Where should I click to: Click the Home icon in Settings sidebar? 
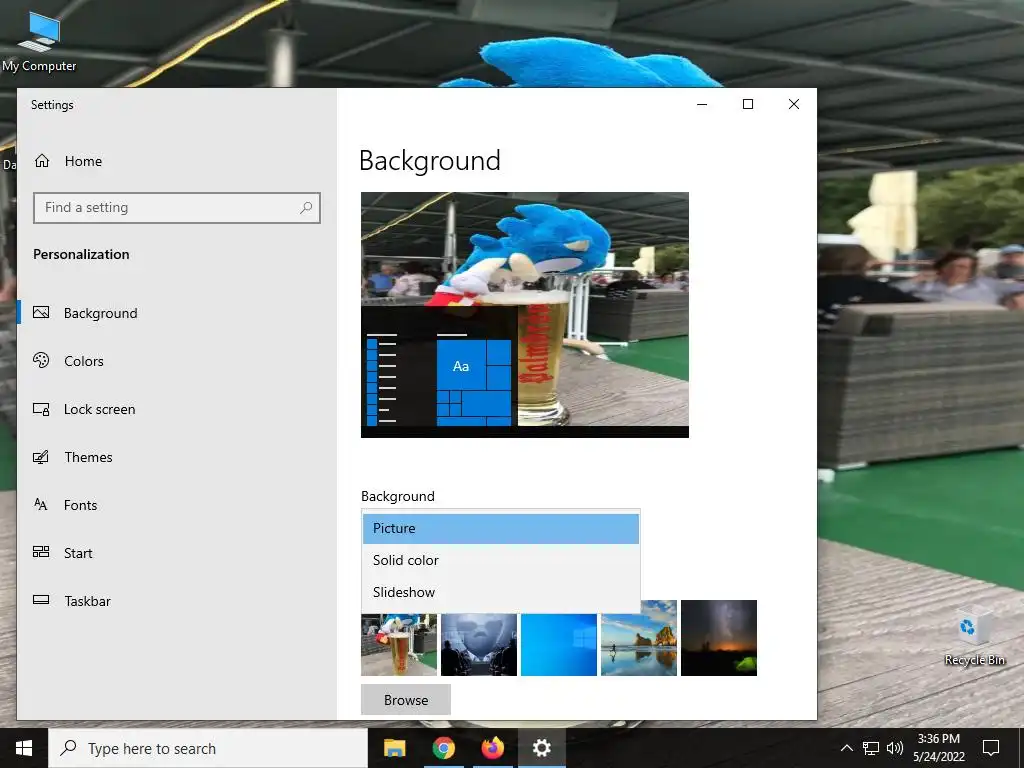pyautogui.click(x=42, y=161)
